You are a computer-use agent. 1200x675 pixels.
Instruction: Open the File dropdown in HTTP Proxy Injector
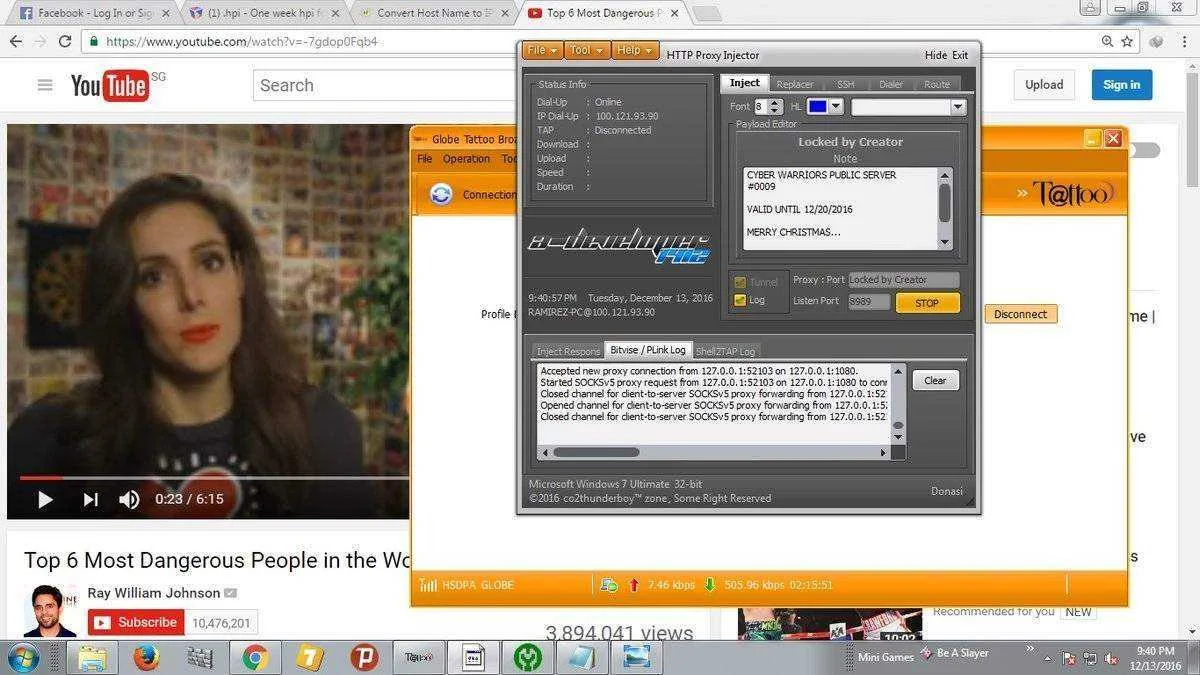click(x=541, y=51)
